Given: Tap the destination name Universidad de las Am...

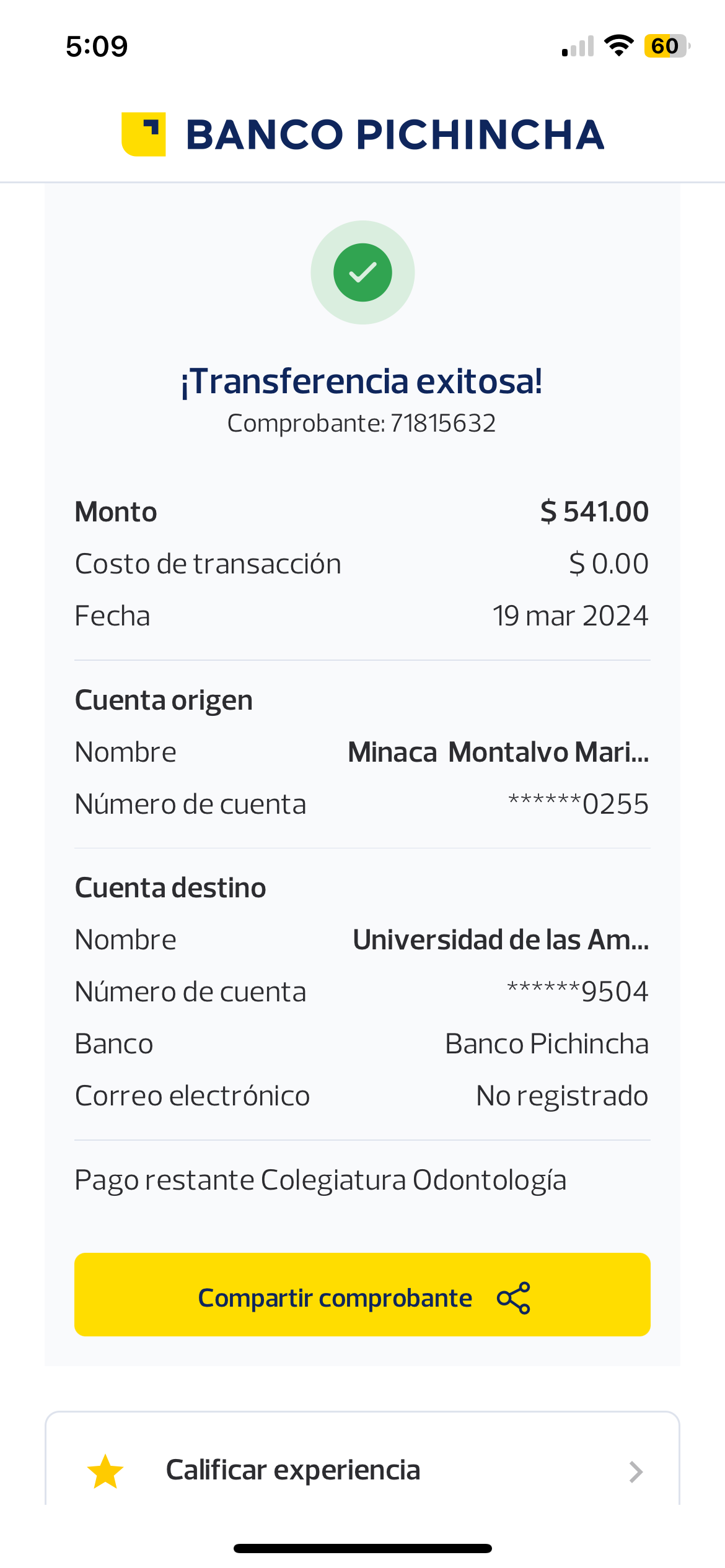Looking at the screenshot, I should 501,940.
